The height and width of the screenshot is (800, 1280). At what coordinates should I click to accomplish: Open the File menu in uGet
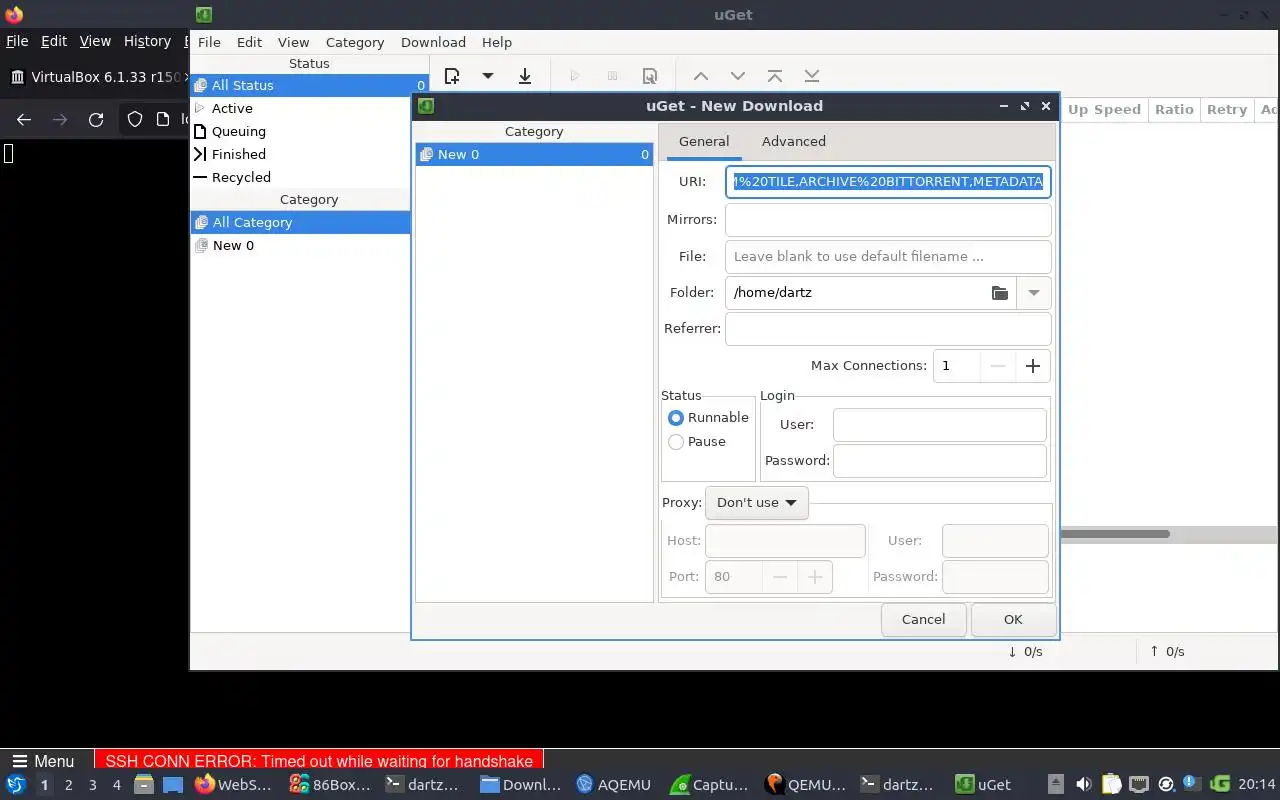[x=209, y=42]
